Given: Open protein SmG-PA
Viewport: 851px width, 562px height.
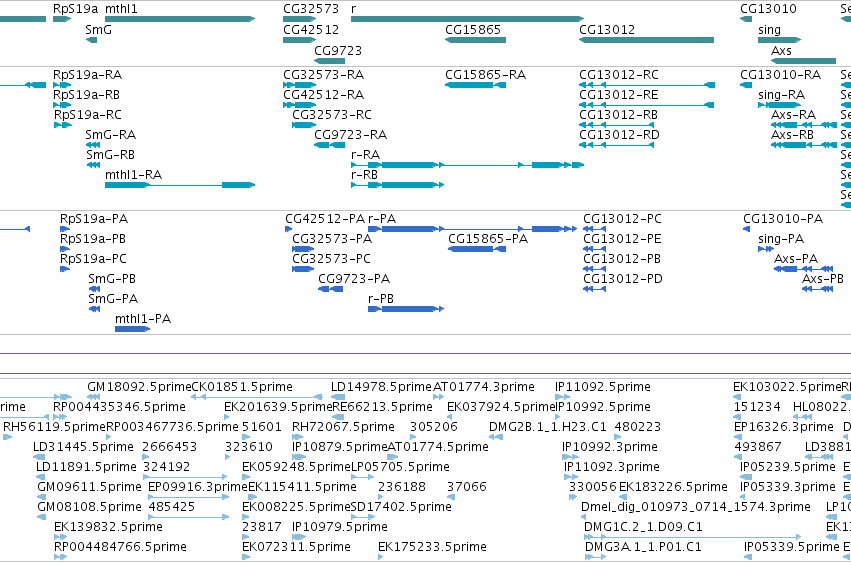Looking at the screenshot, I should (94, 309).
